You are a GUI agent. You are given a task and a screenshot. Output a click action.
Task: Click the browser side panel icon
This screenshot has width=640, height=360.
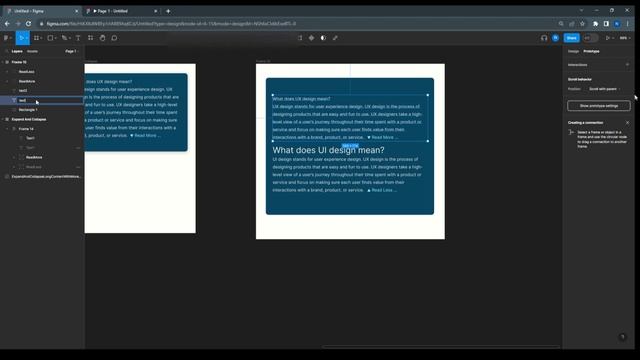pyautogui.click(x=606, y=24)
